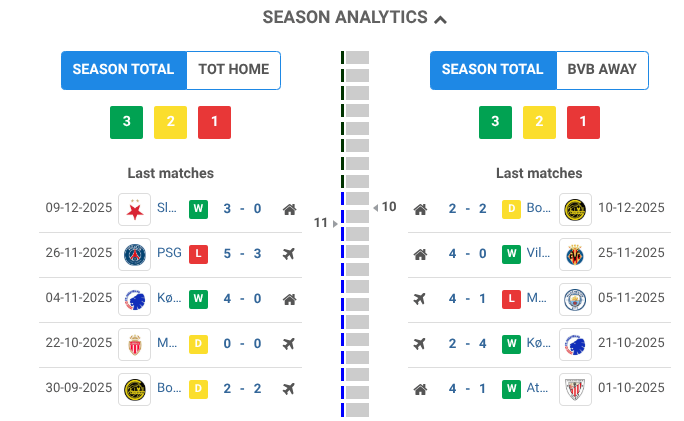Click the away plane icon for 26-11-2025 match
Screen dimensions: 684x421
tap(289, 254)
